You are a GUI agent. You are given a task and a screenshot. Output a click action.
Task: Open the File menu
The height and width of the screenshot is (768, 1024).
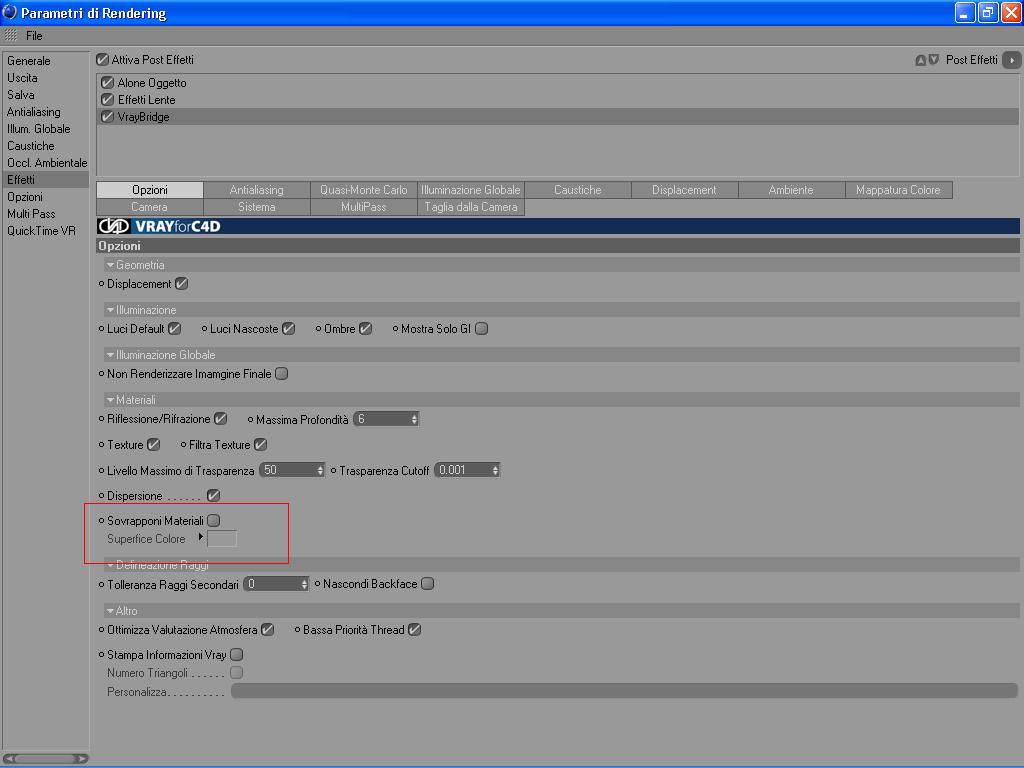click(x=34, y=36)
